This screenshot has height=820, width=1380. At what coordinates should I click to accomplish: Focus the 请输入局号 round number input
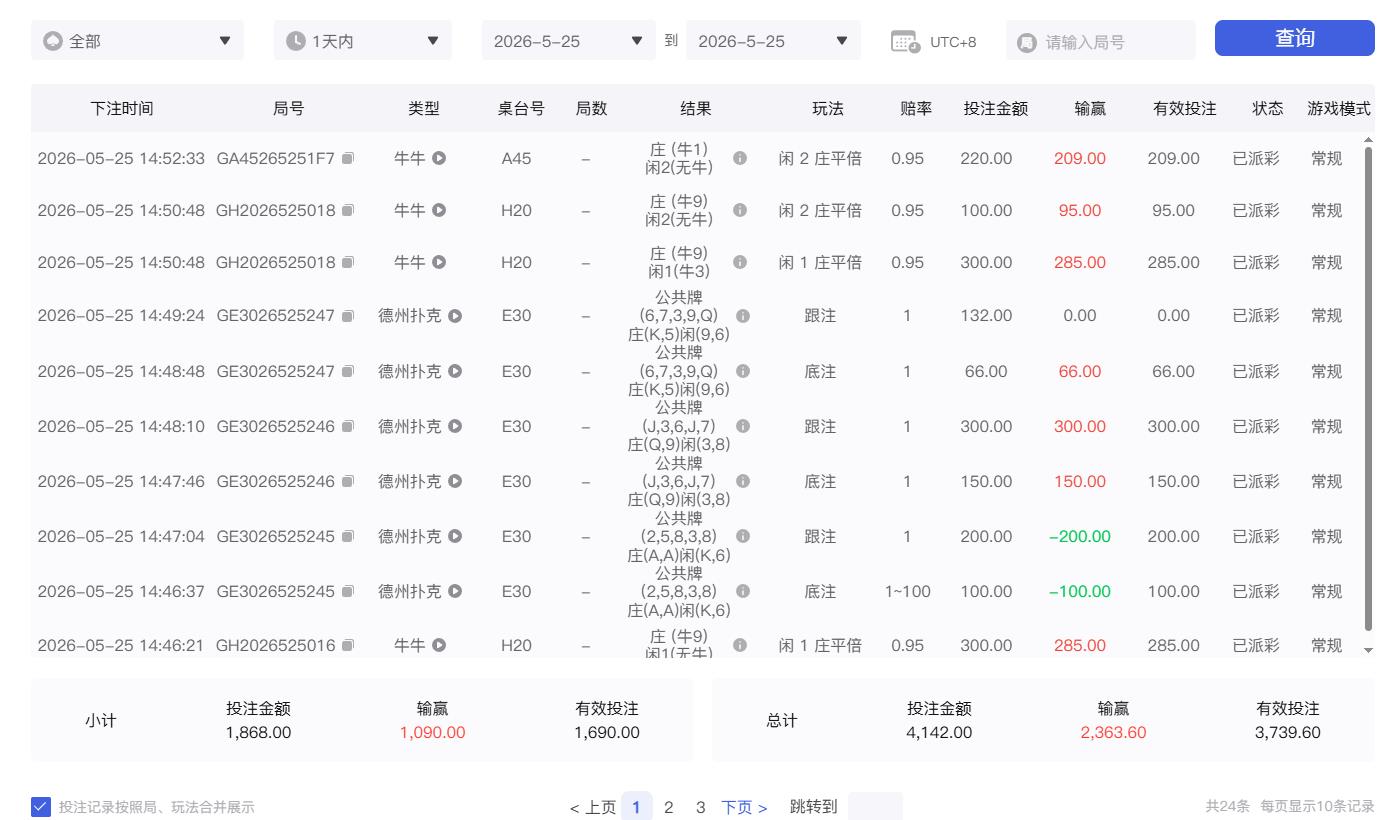click(x=1101, y=41)
